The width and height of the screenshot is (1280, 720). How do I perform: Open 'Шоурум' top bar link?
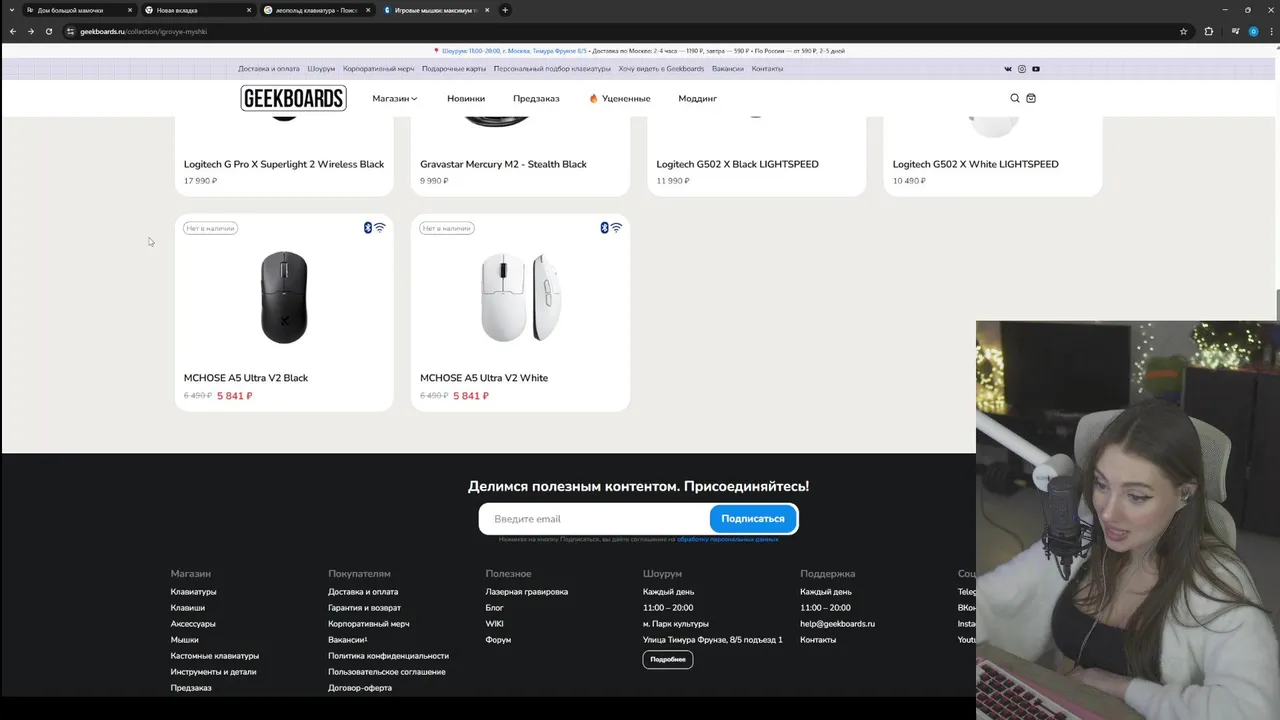(x=321, y=69)
